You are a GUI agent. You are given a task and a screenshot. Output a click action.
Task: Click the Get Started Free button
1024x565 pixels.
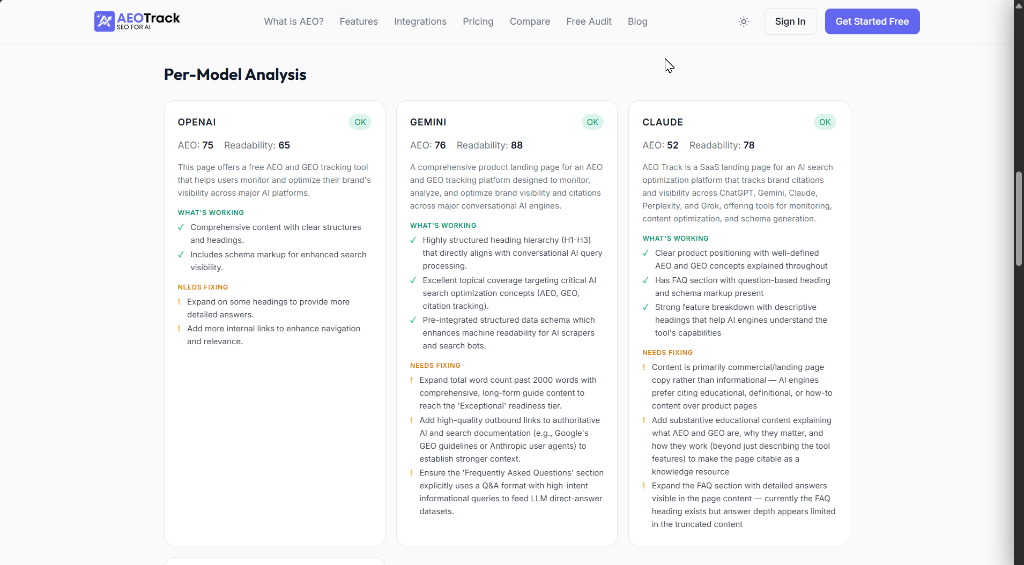pyautogui.click(x=872, y=22)
